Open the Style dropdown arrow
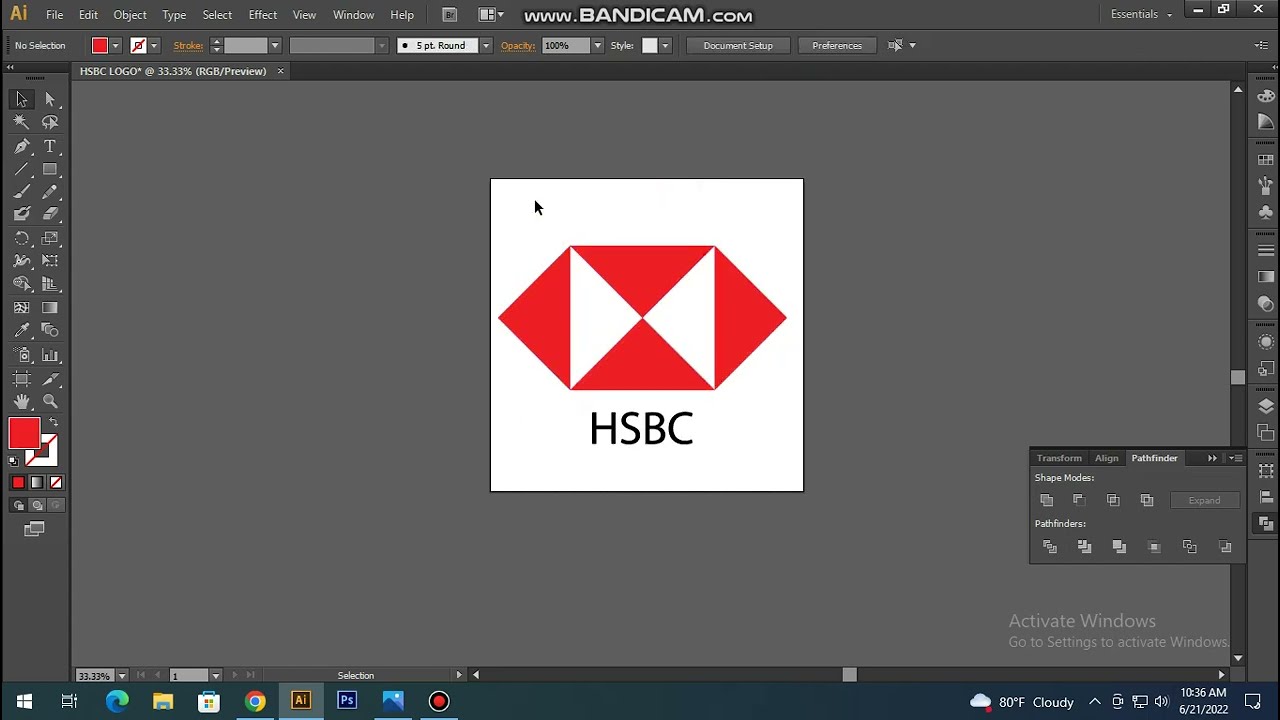Image resolution: width=1280 pixels, height=720 pixels. click(x=665, y=46)
